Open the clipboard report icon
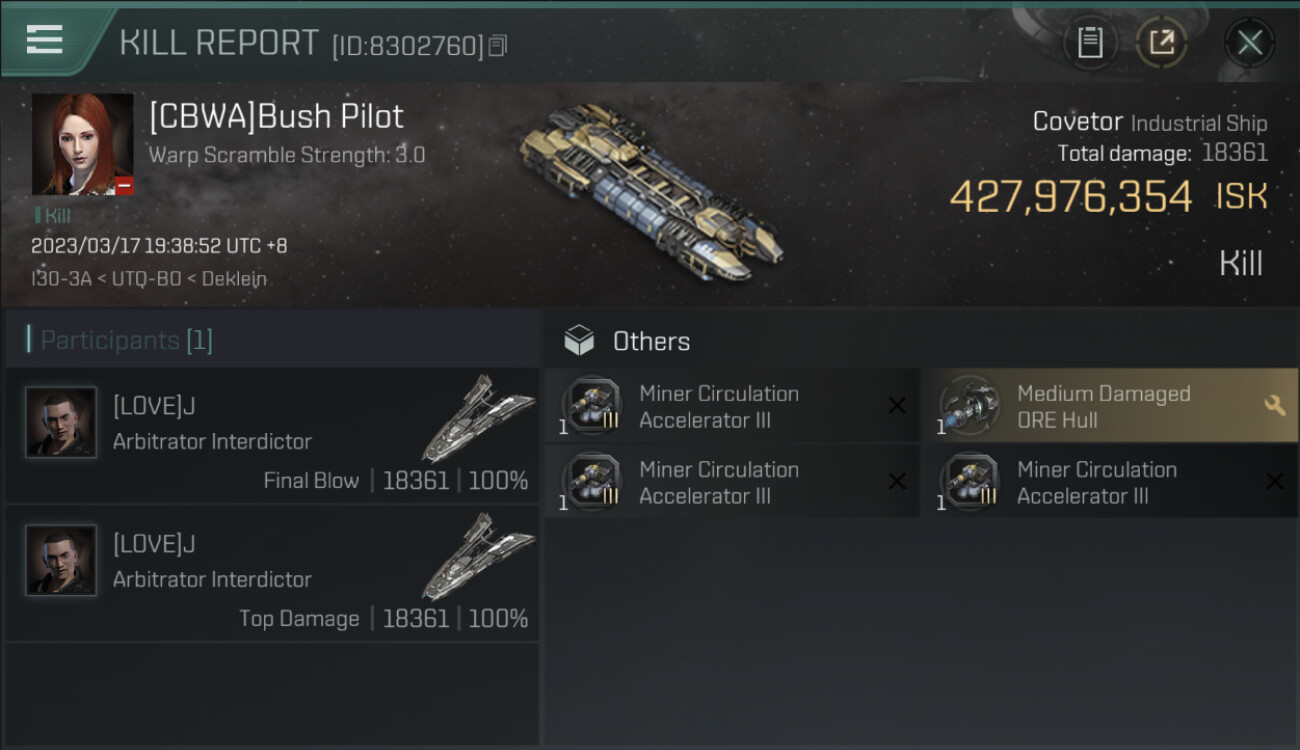Image resolution: width=1300 pixels, height=750 pixels. (x=1090, y=42)
